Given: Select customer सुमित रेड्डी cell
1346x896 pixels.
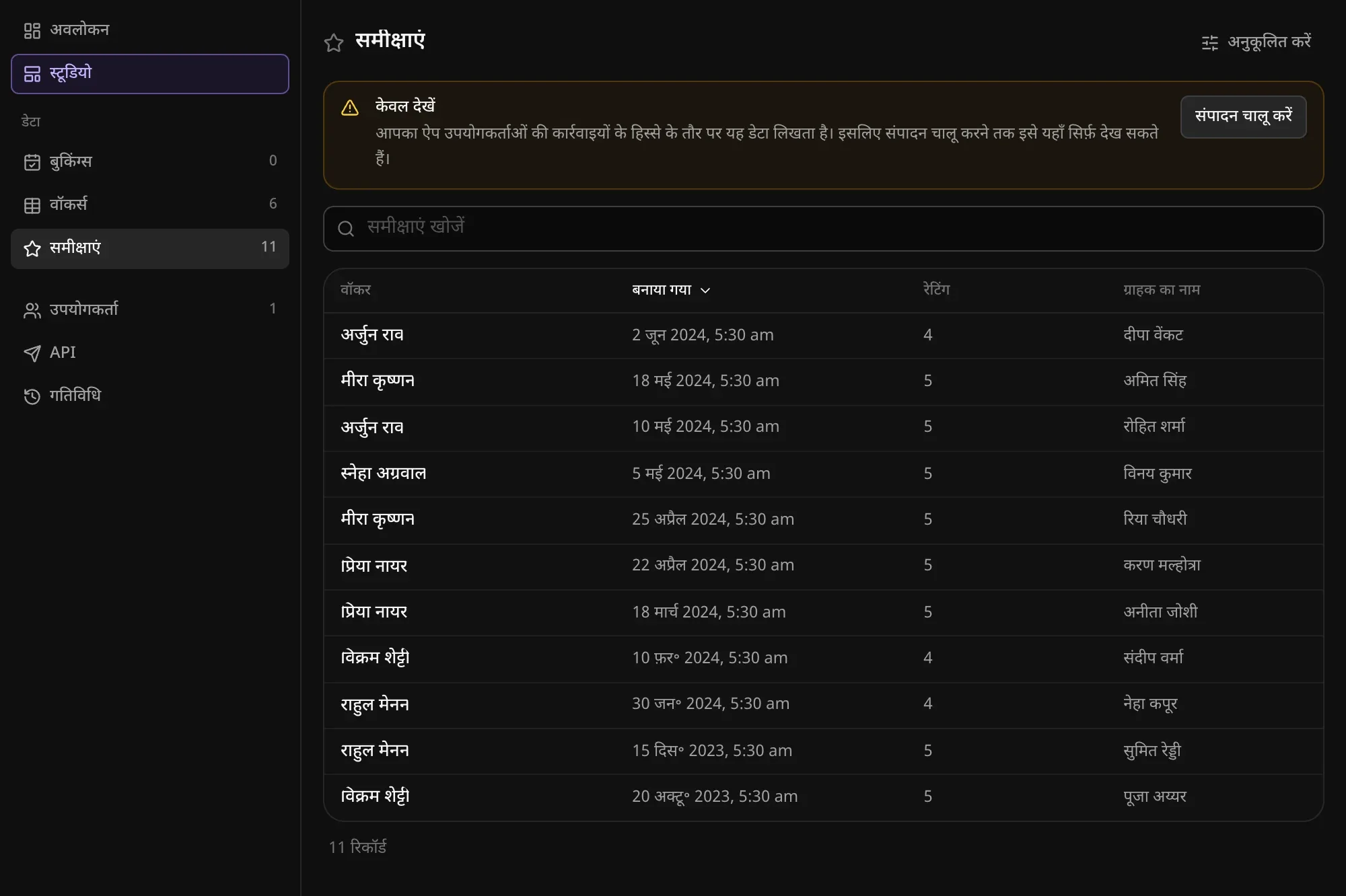Looking at the screenshot, I should [1152, 751].
